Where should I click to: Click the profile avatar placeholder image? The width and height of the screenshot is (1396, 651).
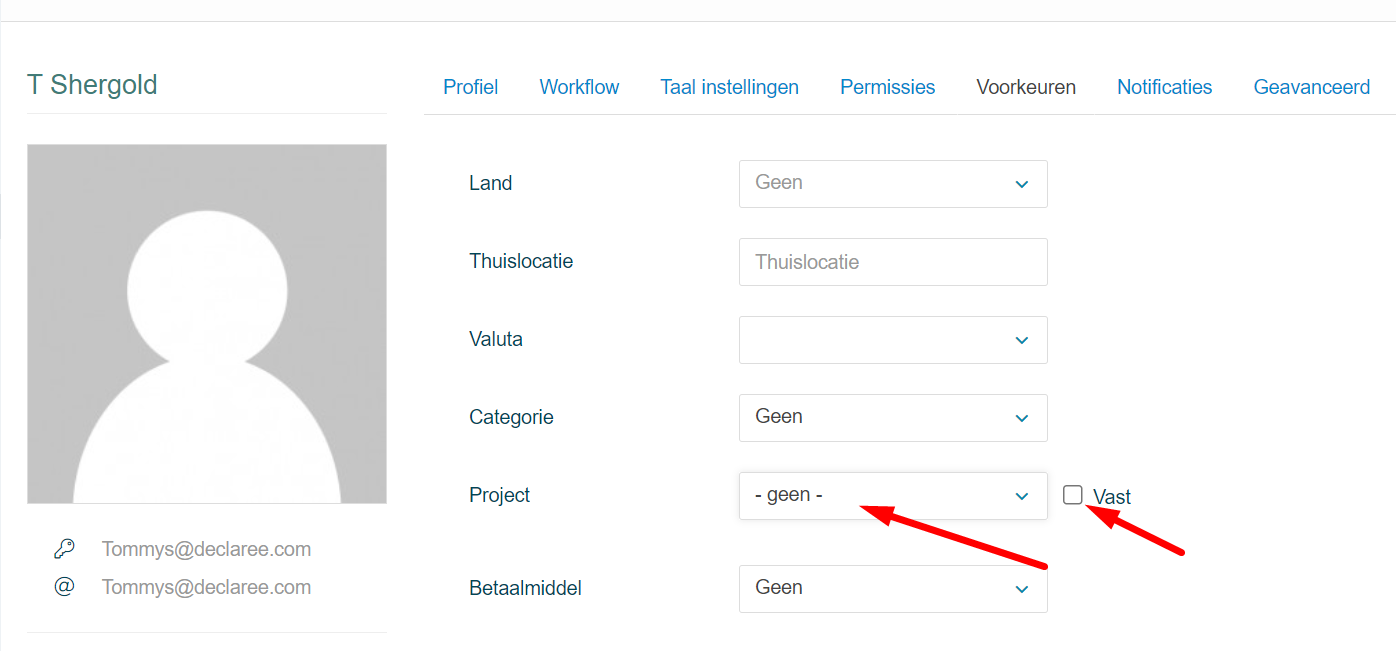207,323
